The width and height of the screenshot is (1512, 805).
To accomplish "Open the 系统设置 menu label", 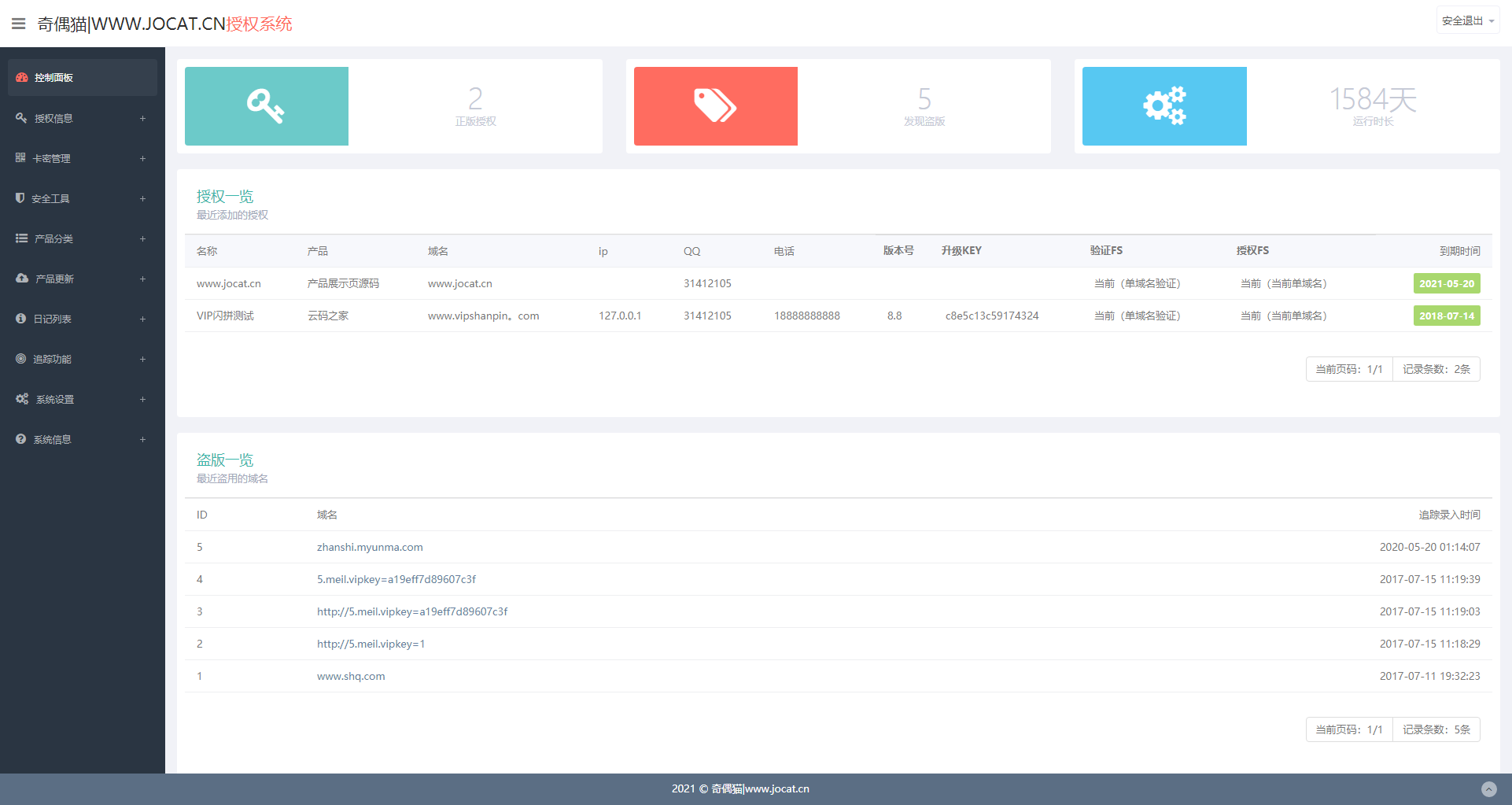I will (55, 399).
